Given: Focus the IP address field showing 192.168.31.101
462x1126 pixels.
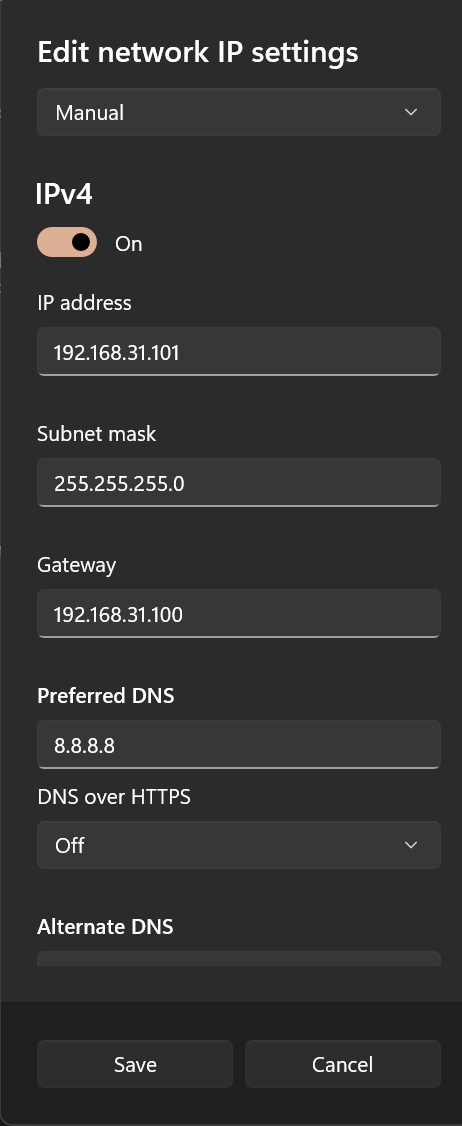Looking at the screenshot, I should [x=239, y=351].
